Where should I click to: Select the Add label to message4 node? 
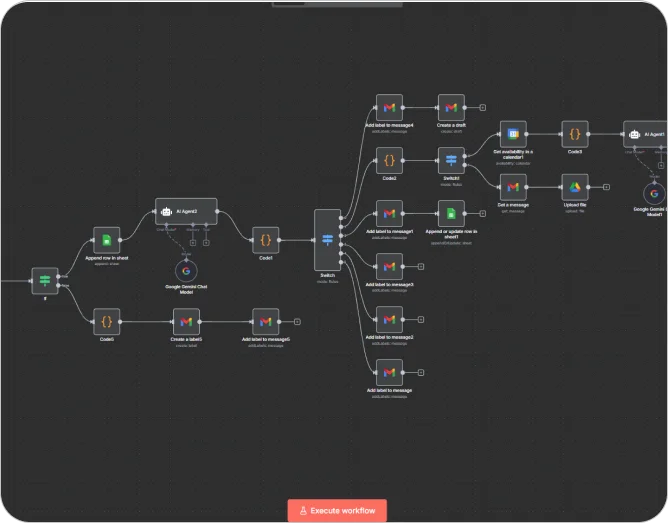[x=389, y=108]
